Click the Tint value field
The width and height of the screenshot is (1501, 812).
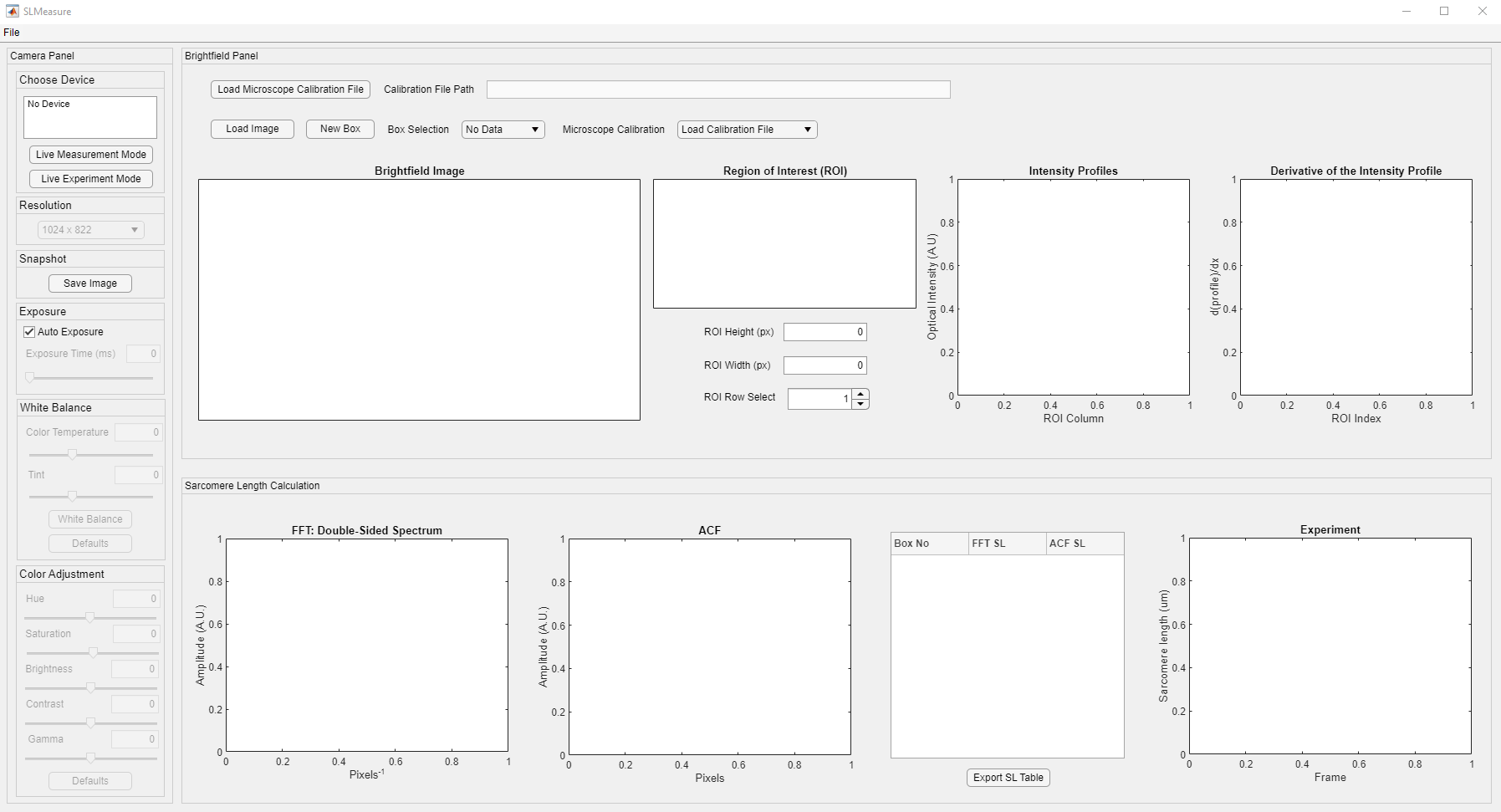tap(138, 475)
